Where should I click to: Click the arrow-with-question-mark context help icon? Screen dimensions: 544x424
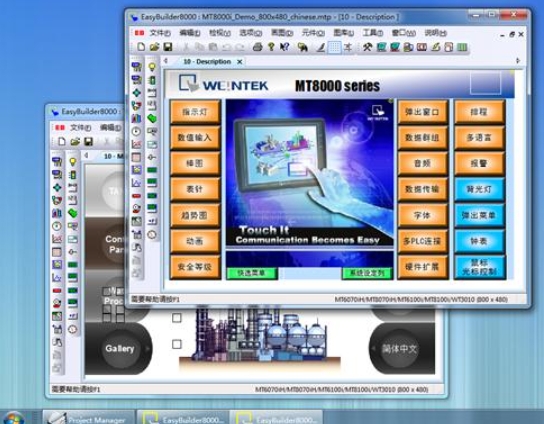click(284, 47)
